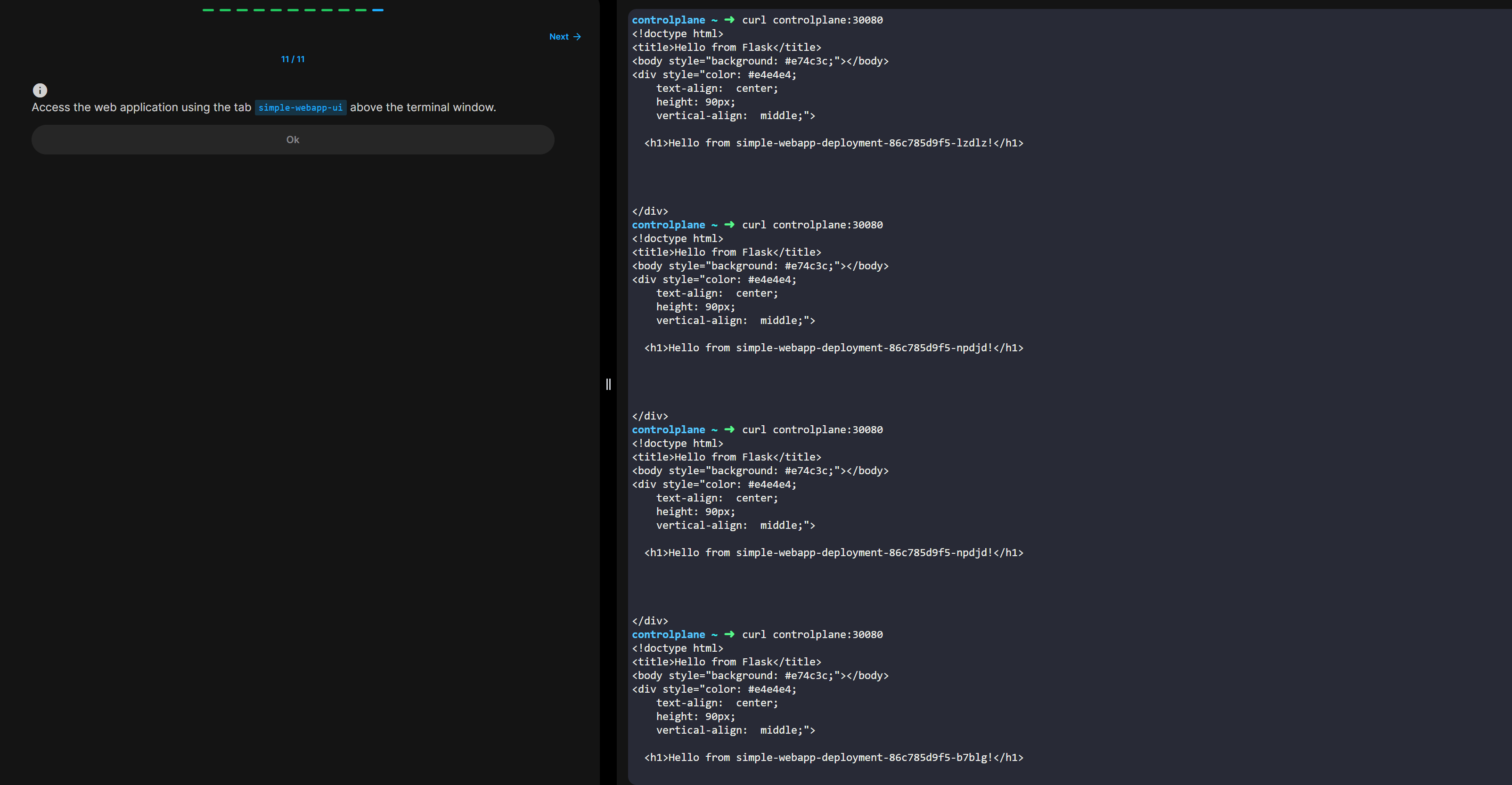Click the second controlplane prompt text
The width and height of the screenshot is (1512, 785).
click(668, 225)
